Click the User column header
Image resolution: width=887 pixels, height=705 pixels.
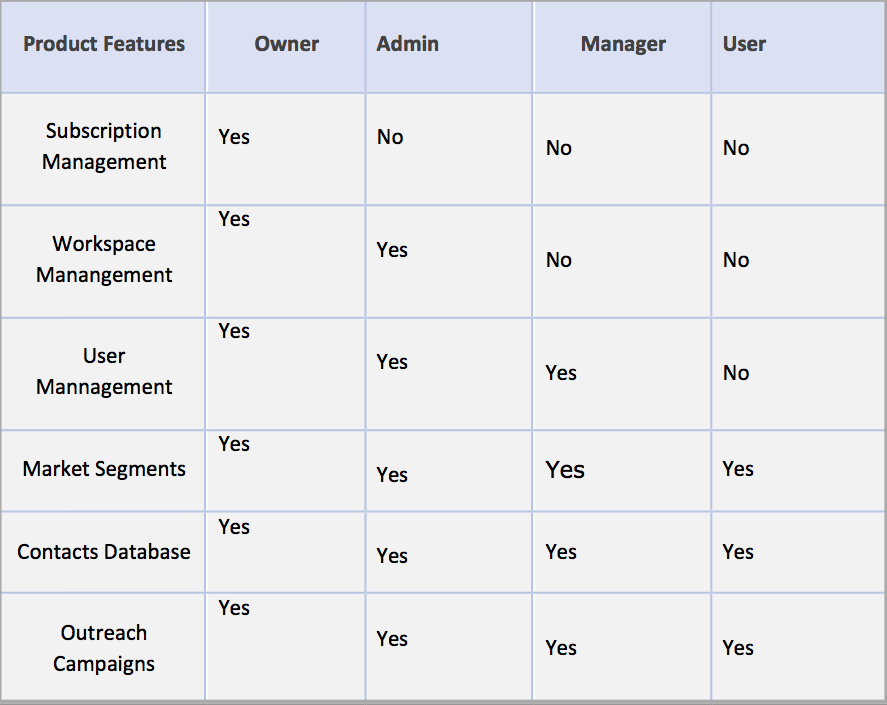pyautogui.click(x=744, y=44)
